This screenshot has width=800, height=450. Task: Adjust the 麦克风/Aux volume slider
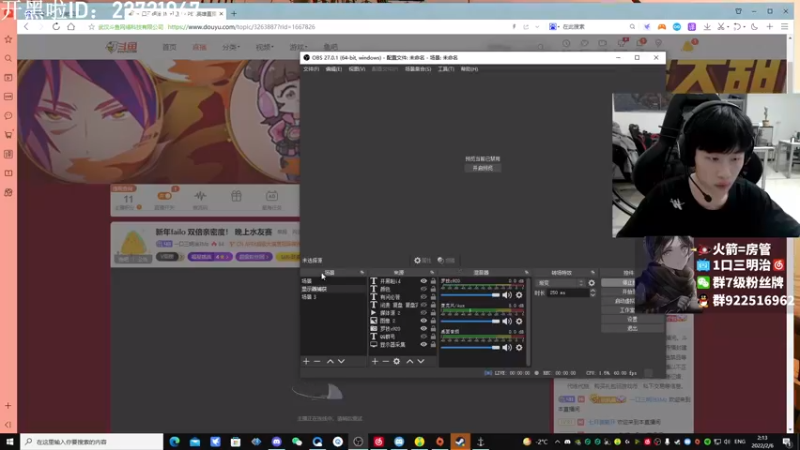[470, 321]
